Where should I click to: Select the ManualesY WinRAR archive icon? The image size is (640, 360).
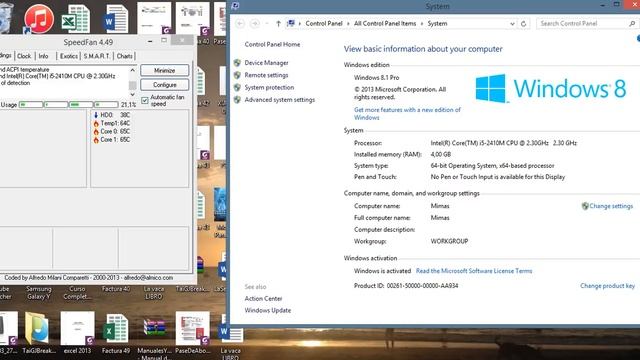(x=155, y=328)
